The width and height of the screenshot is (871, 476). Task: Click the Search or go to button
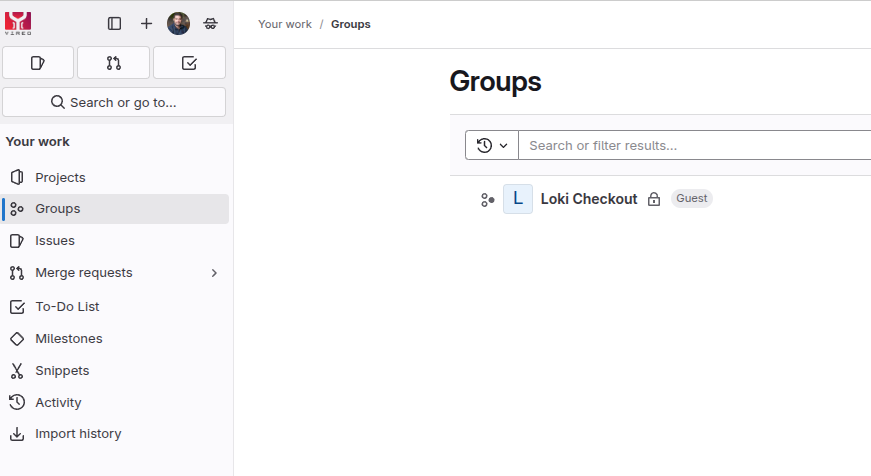[114, 102]
